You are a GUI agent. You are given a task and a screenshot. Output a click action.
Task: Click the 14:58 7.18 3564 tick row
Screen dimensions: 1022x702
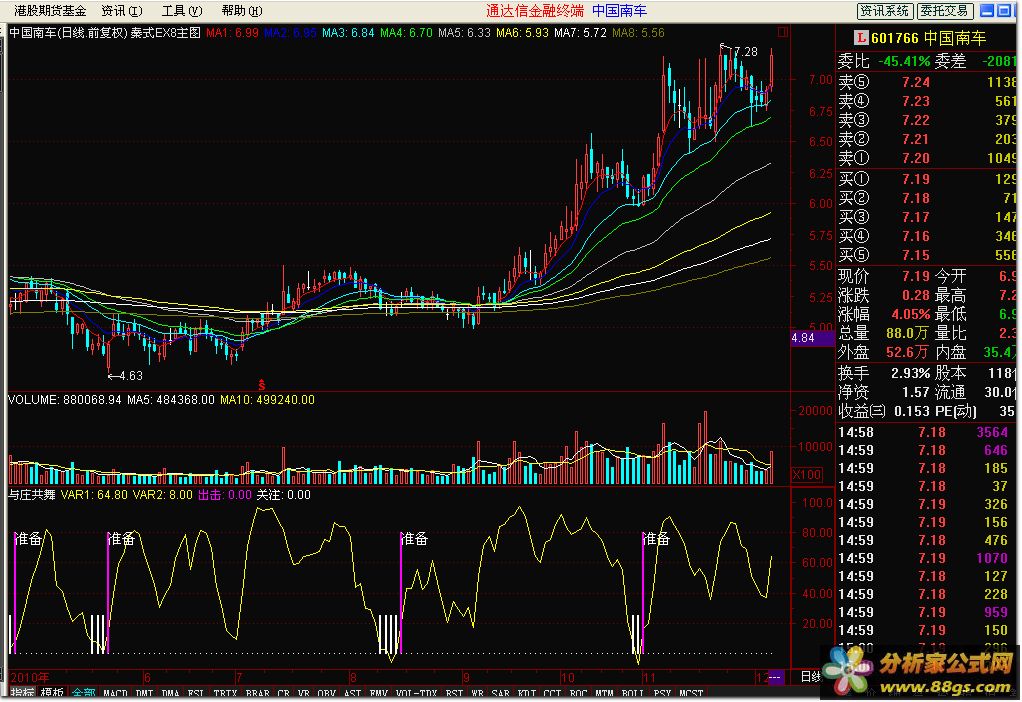(x=924, y=432)
